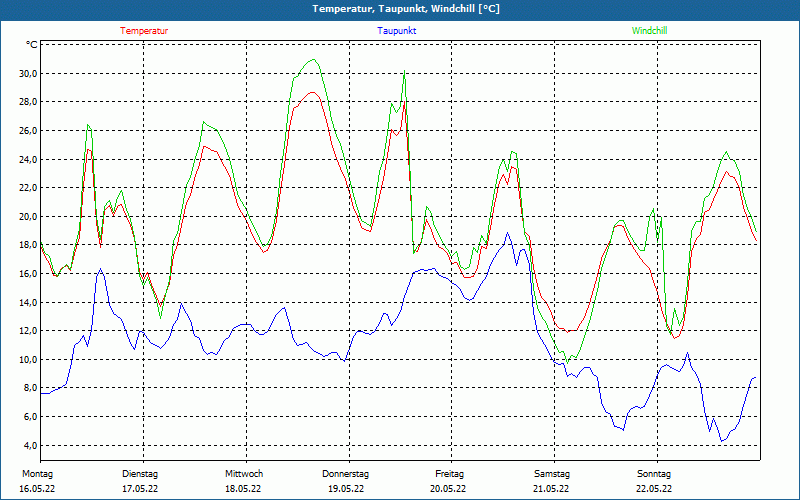
Task: Click the Dienstag day label
Action: [140, 474]
